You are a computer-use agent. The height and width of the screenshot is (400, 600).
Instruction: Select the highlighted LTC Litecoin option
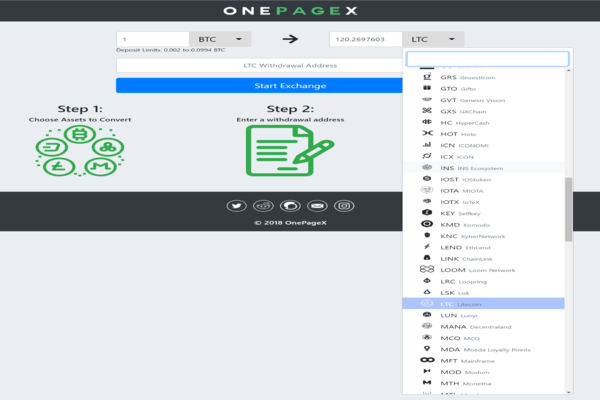point(483,304)
